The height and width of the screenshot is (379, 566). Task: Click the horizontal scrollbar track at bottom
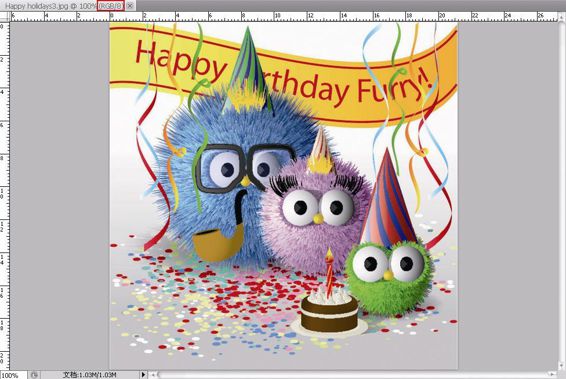click(353, 375)
